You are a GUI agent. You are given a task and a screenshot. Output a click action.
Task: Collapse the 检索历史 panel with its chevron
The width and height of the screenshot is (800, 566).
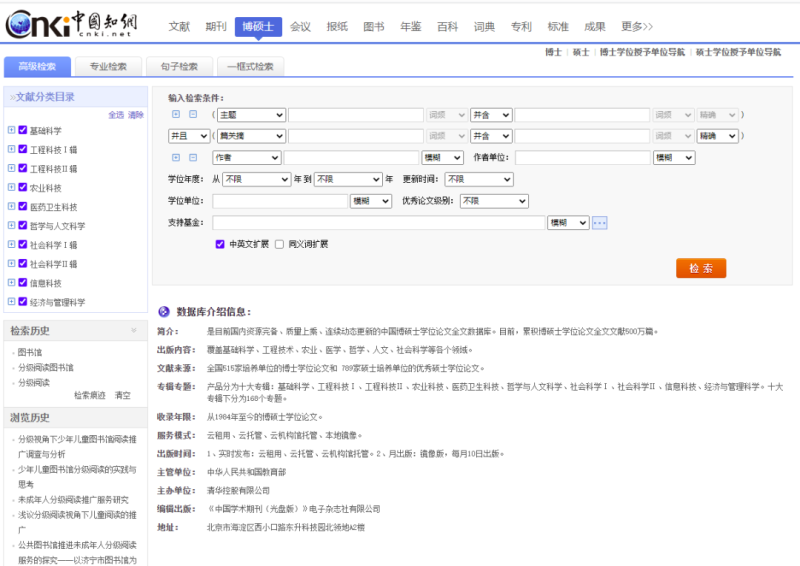[134, 331]
